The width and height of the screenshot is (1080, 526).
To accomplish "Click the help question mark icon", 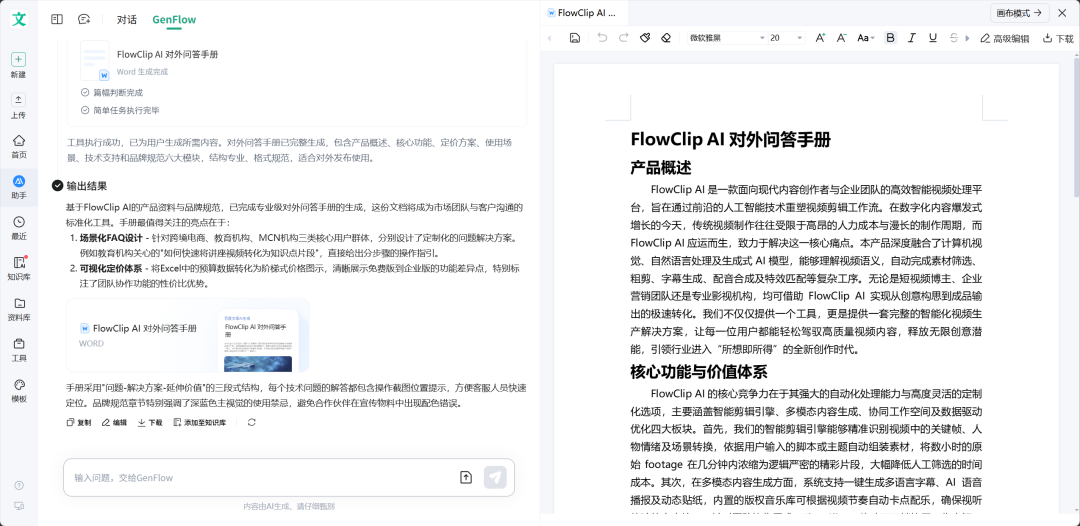I will point(19,485).
